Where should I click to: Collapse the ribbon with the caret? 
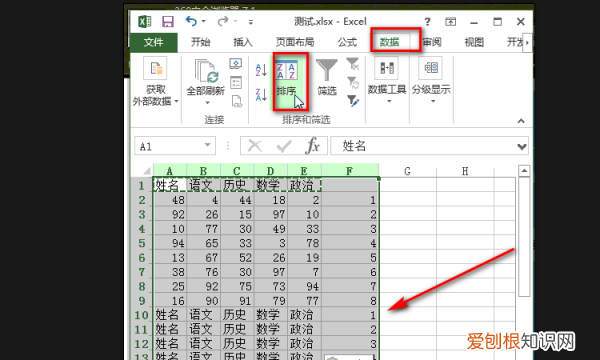coord(521,121)
